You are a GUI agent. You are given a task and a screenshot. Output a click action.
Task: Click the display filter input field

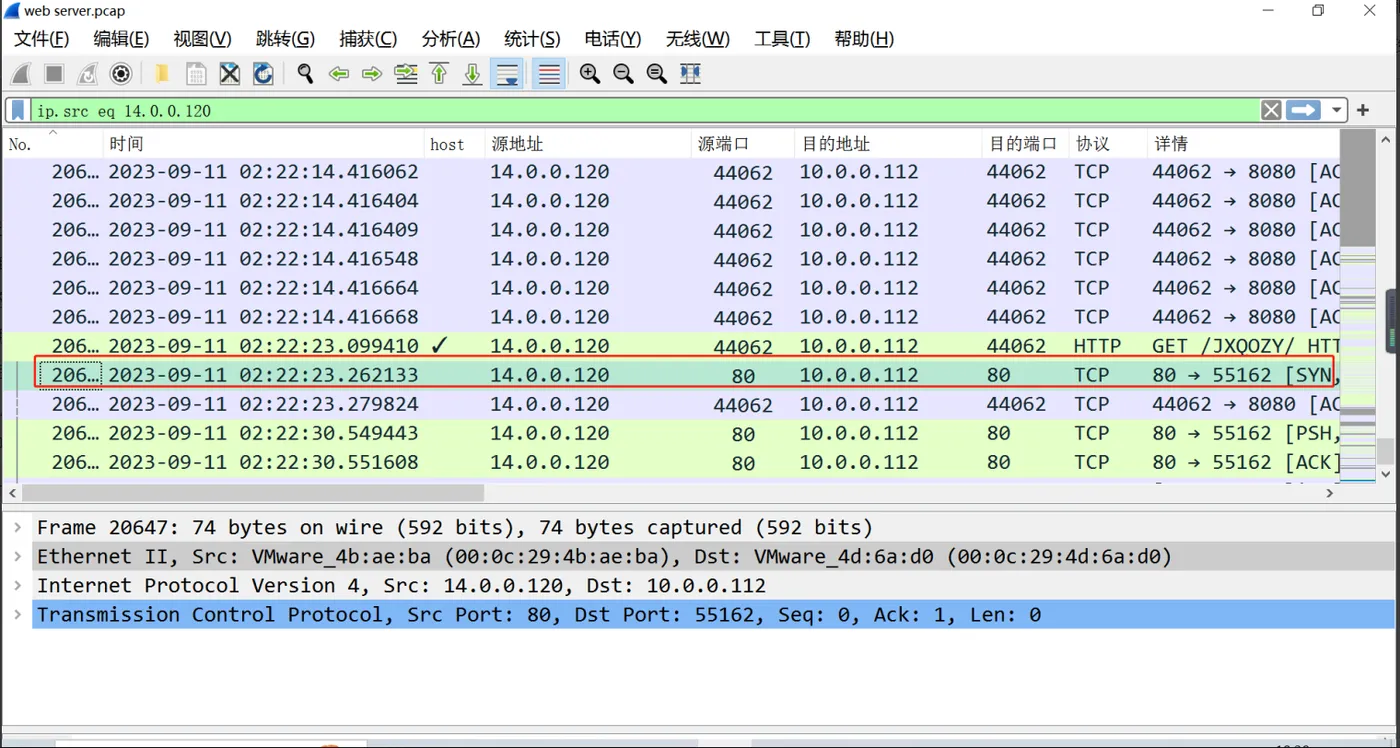coord(645,110)
